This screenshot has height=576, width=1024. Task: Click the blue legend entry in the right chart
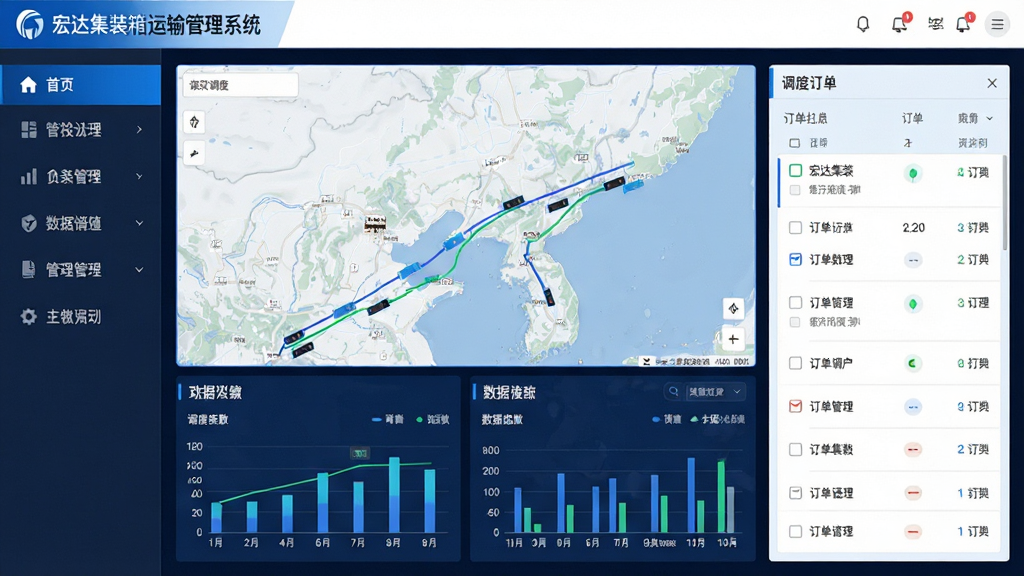[667, 419]
